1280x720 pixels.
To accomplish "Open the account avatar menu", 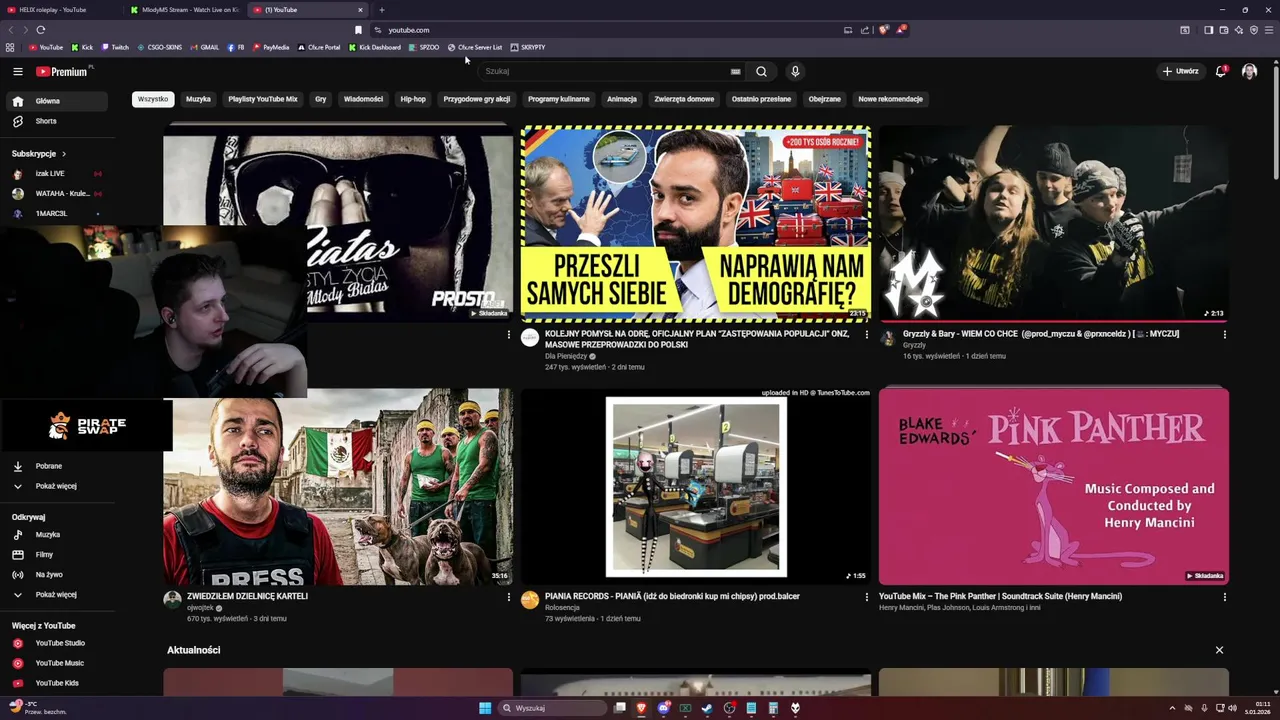I will [1249, 71].
